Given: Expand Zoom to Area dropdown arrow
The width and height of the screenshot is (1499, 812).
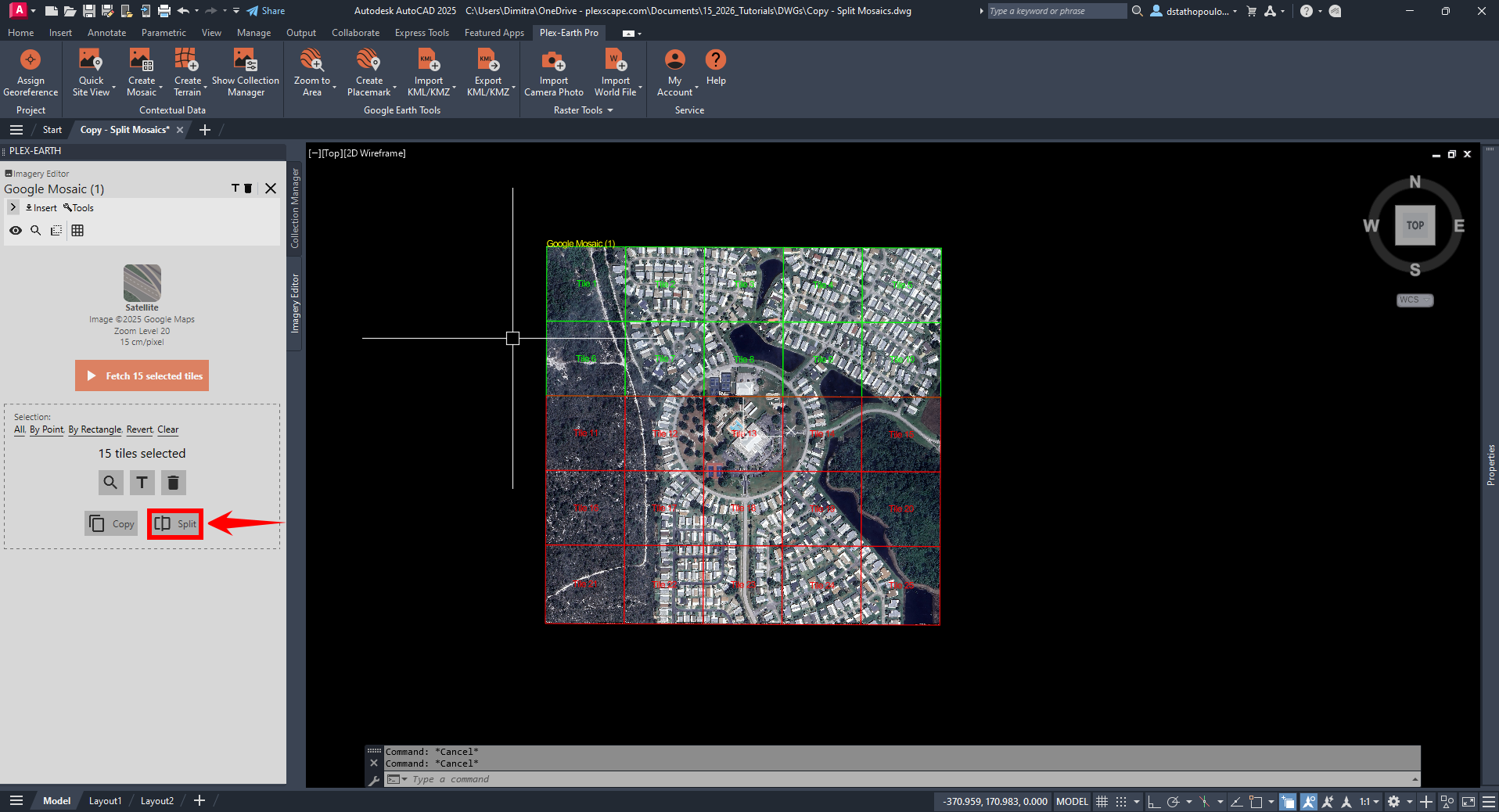Looking at the screenshot, I should (x=335, y=88).
